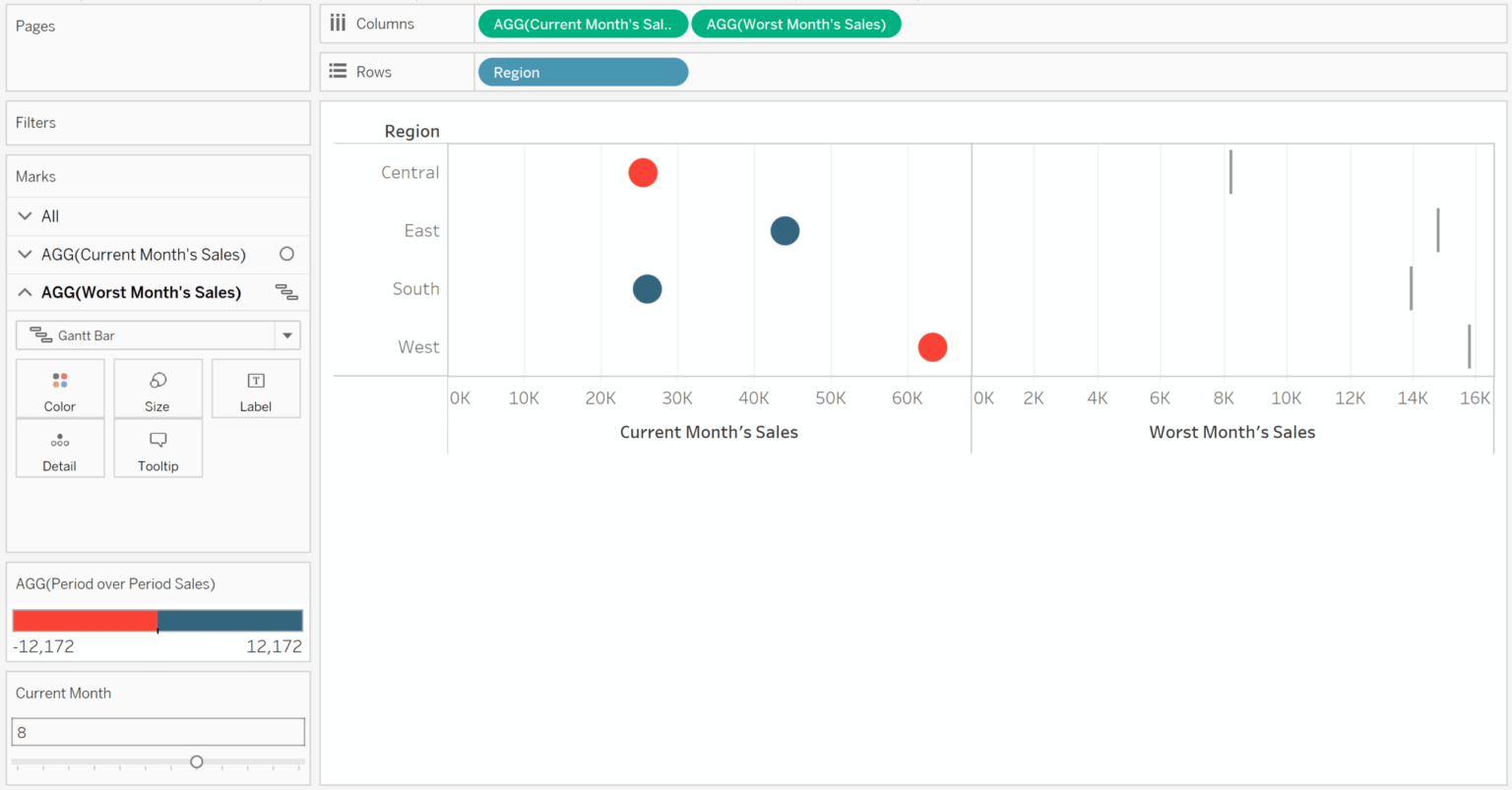Image resolution: width=1512 pixels, height=790 pixels.
Task: Select the red Central region circle mark
Action: [642, 172]
